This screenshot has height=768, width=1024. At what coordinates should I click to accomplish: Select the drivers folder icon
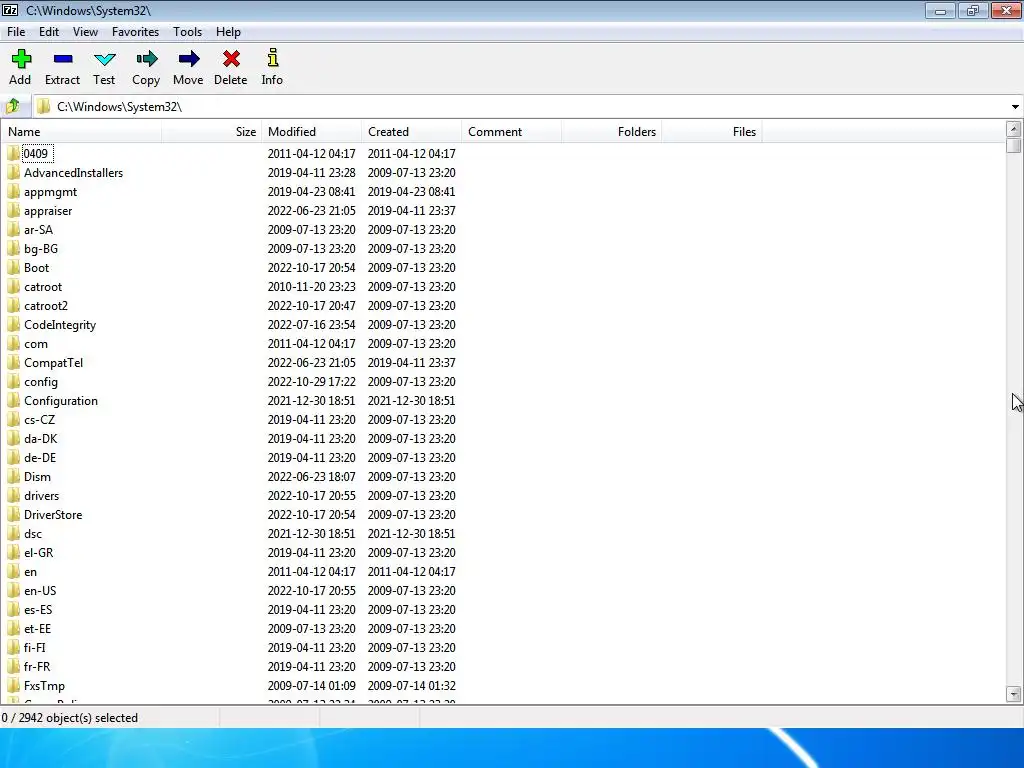[14, 495]
